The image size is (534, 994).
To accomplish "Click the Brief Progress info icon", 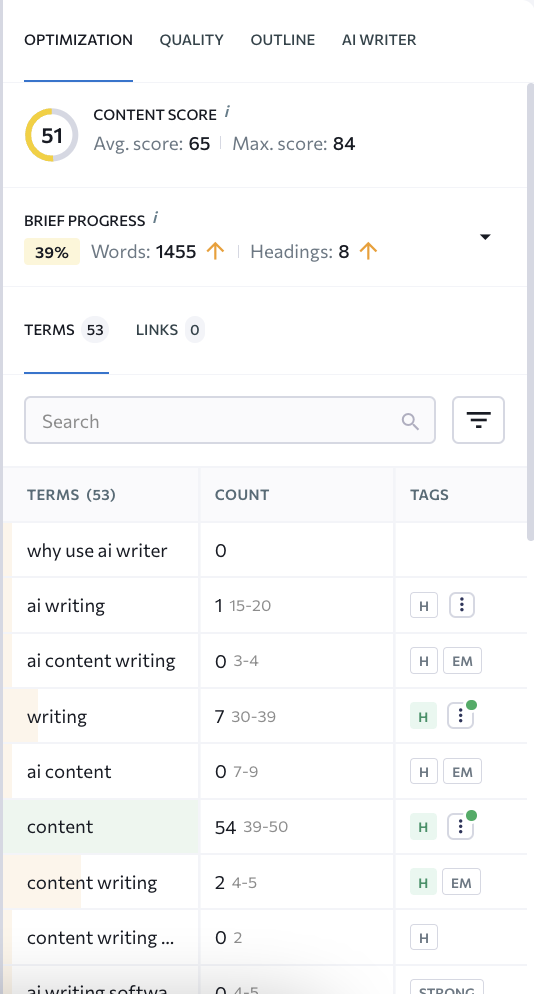I will [155, 219].
